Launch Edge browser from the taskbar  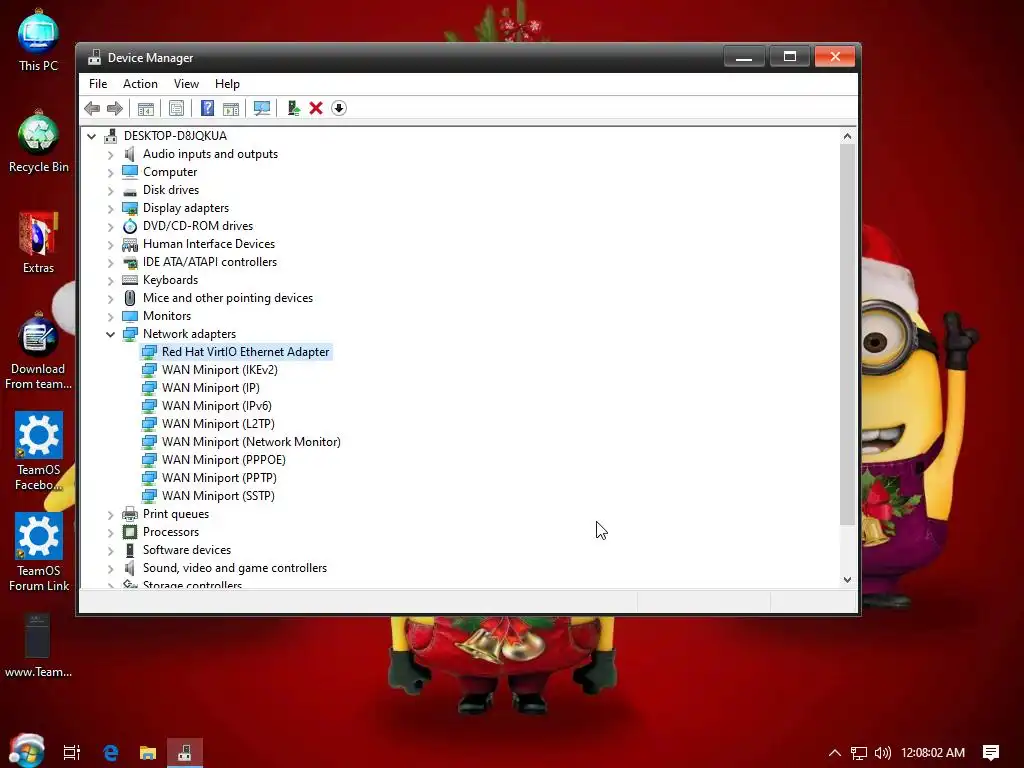110,753
